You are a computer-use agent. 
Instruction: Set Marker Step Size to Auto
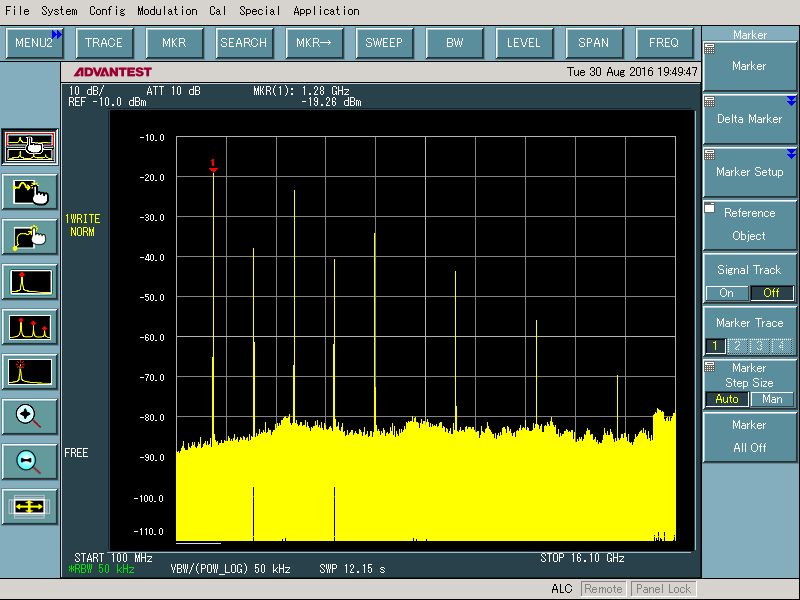point(727,399)
